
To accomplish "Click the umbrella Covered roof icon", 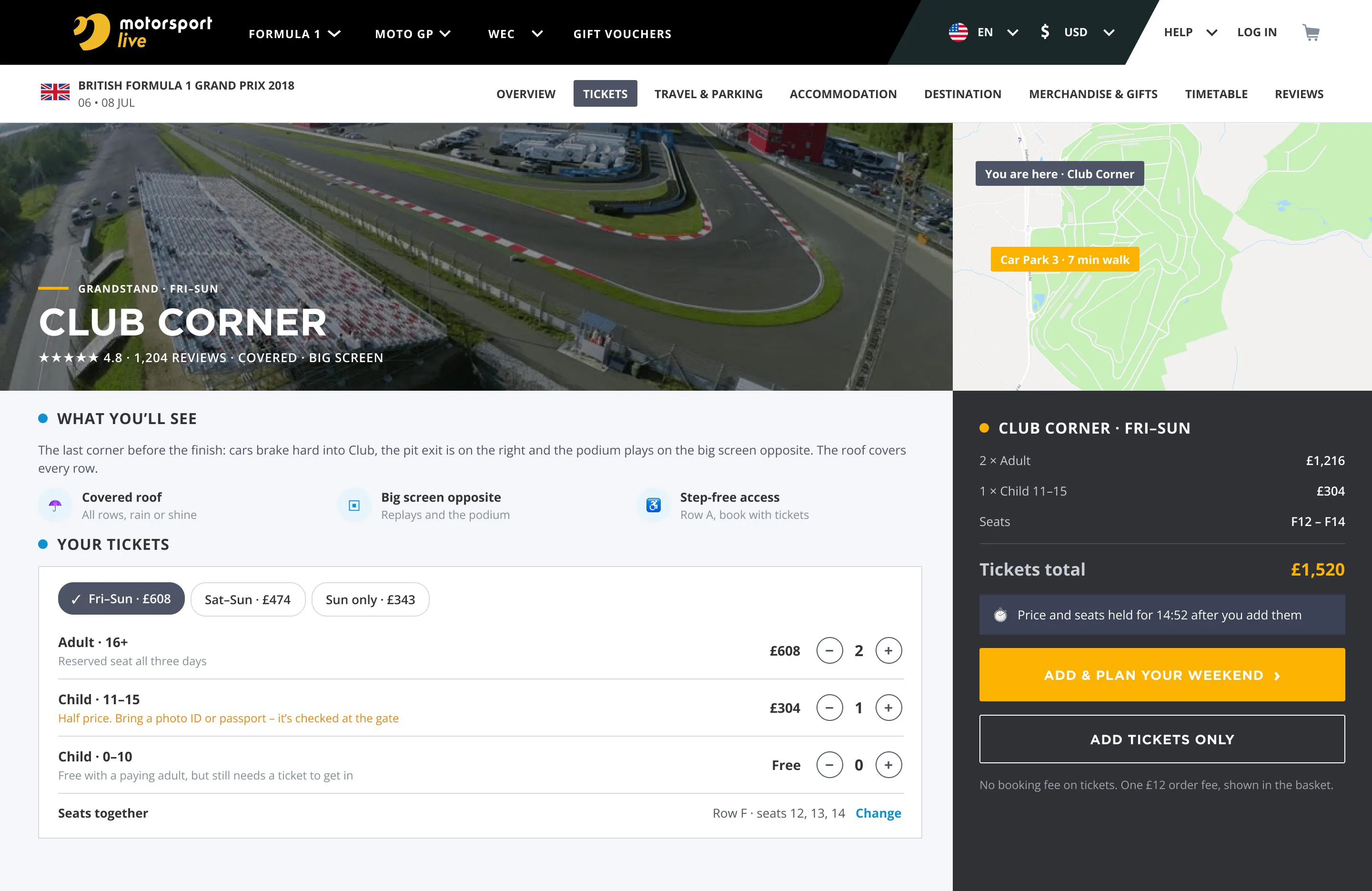I will click(55, 506).
